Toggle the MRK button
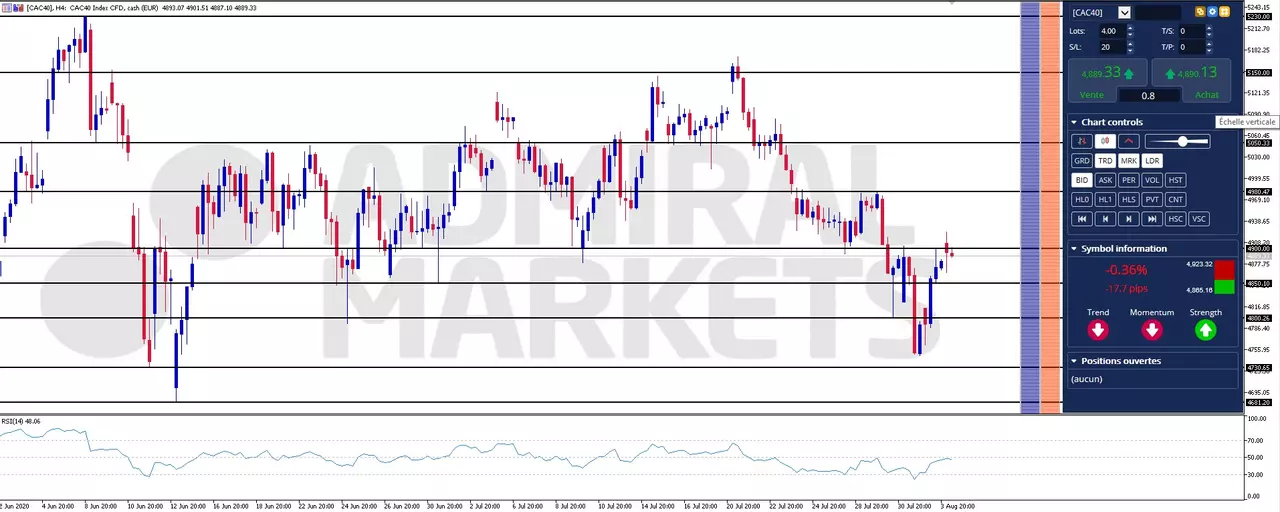The height and width of the screenshot is (512, 1280). coord(1129,160)
